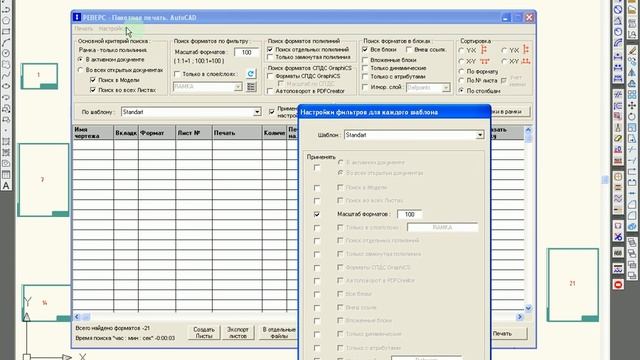The height and width of the screenshot is (360, 640).
Task: Click the 'Формат' column header
Action: (x=157, y=133)
